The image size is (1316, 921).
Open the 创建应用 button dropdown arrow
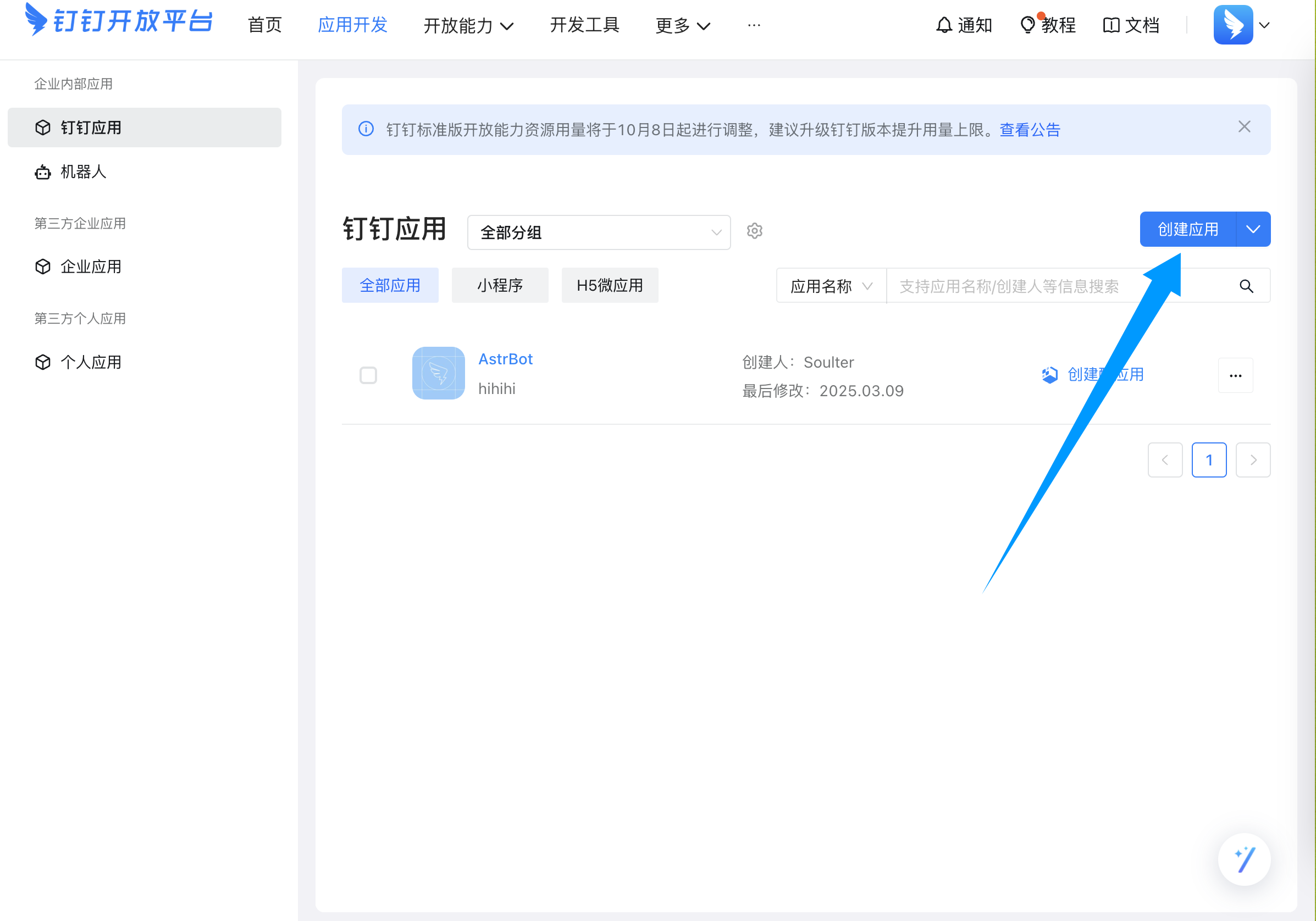(x=1253, y=229)
